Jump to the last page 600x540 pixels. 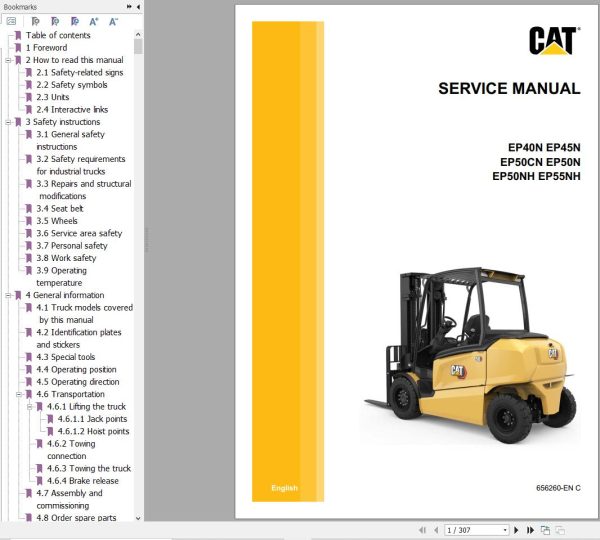530,530
